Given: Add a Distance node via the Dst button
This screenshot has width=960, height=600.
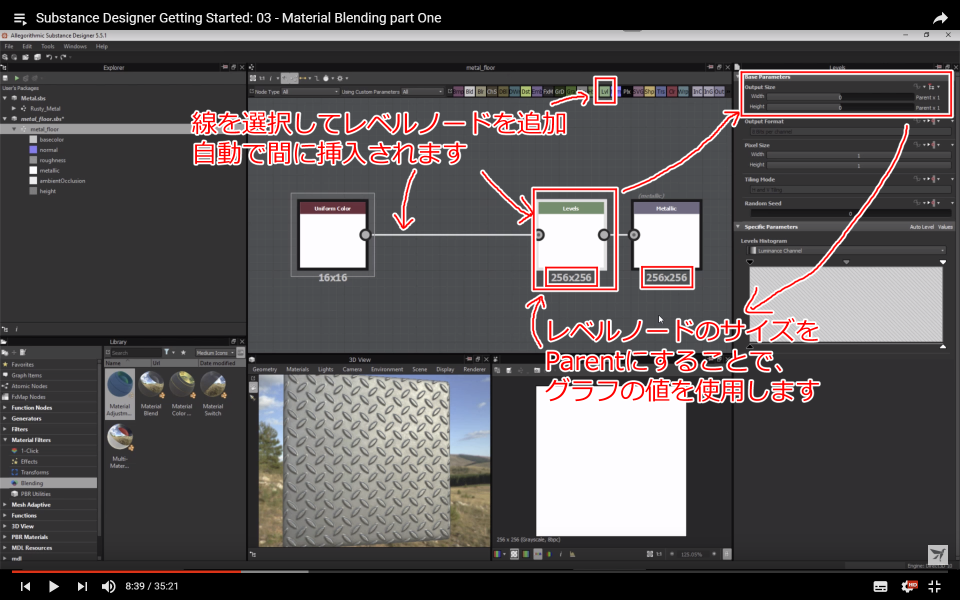Looking at the screenshot, I should [526, 91].
